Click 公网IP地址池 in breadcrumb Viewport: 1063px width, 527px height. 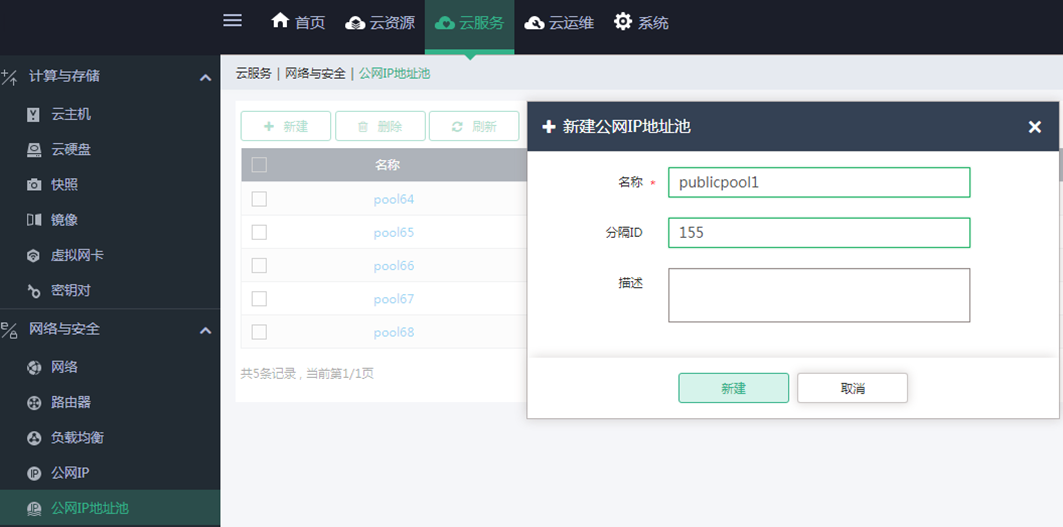tap(394, 73)
